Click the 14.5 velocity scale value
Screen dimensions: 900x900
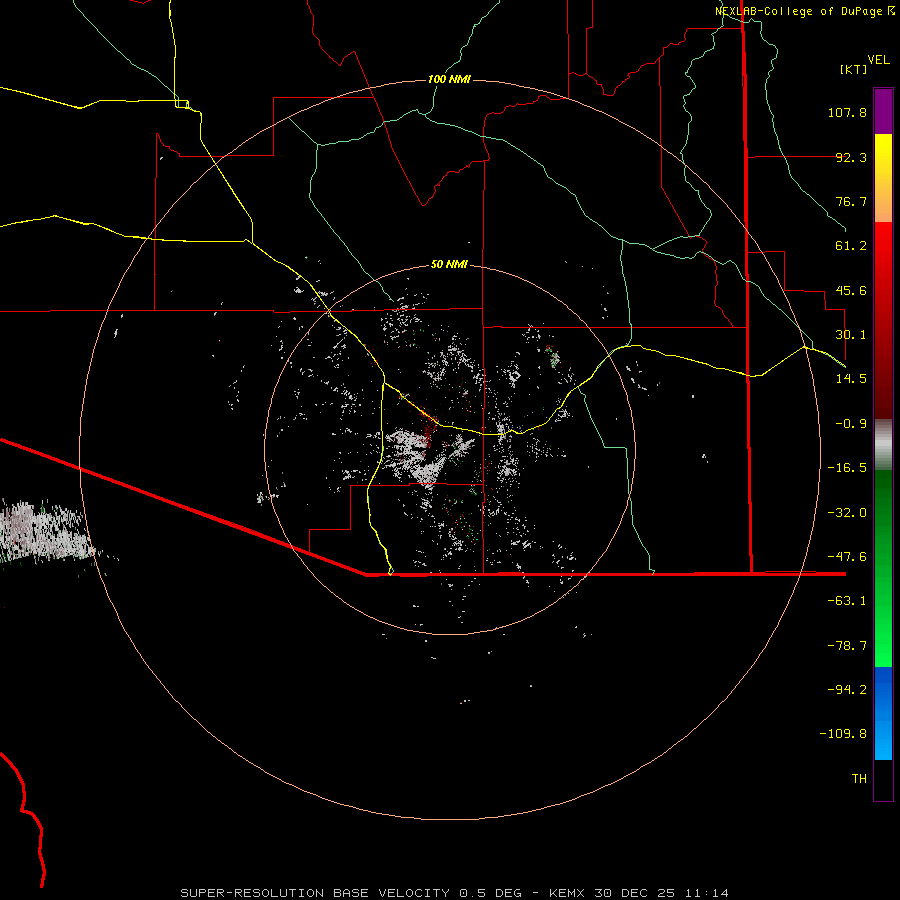tap(851, 379)
